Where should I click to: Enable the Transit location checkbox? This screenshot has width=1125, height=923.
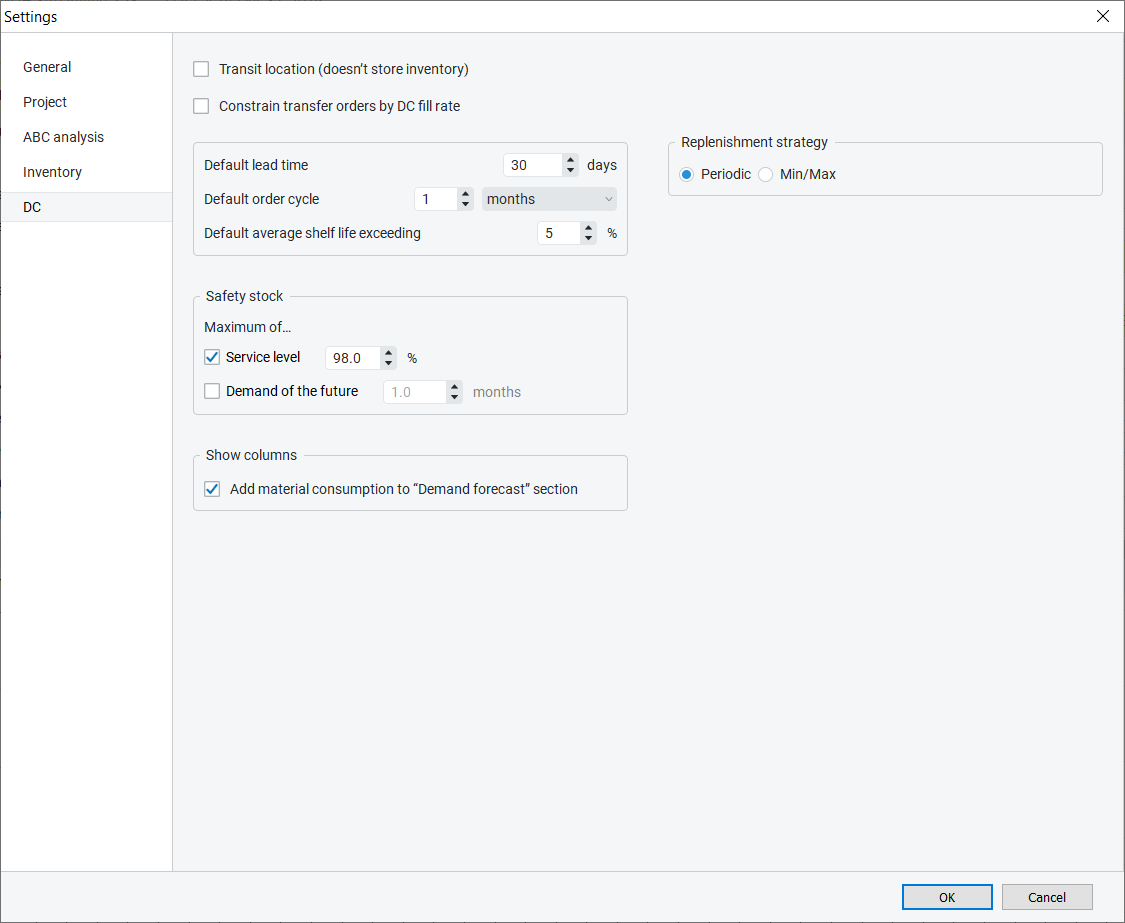pyautogui.click(x=201, y=69)
